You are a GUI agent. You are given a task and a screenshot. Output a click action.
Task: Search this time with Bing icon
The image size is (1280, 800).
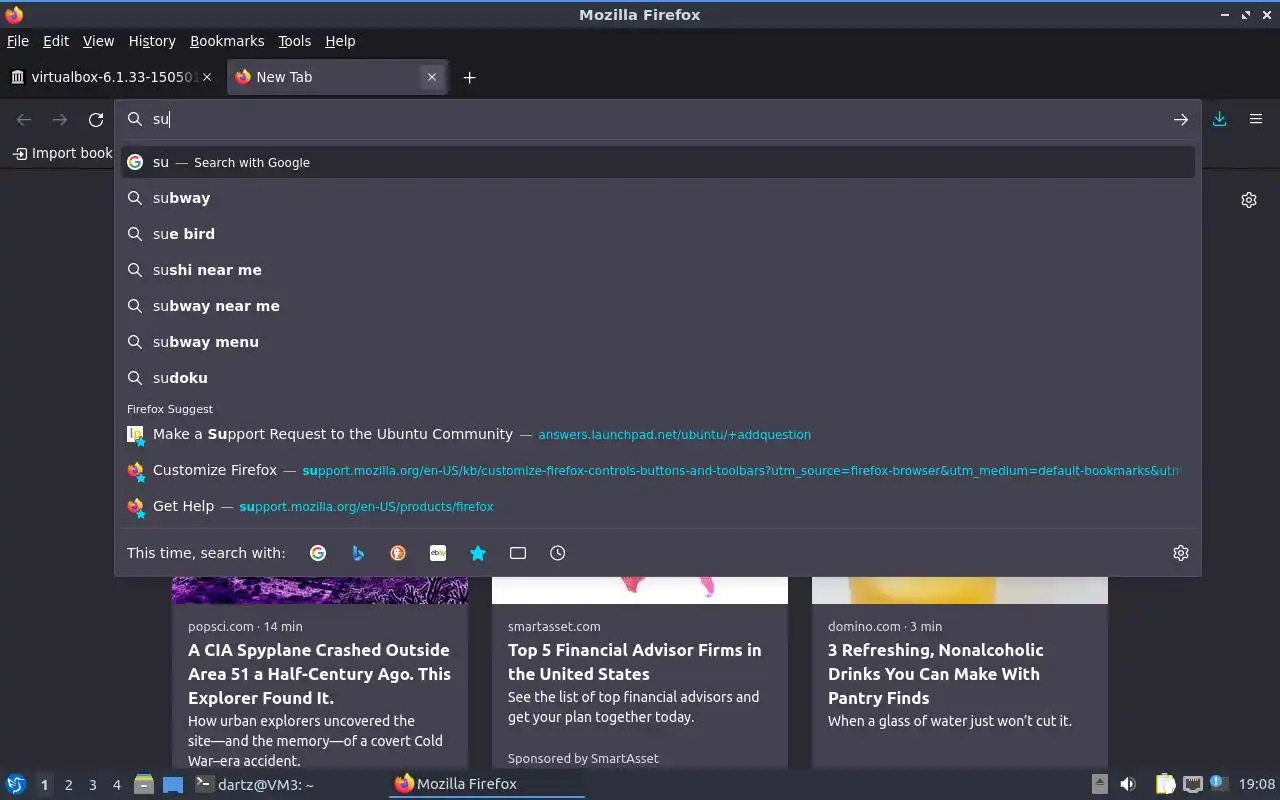click(x=358, y=553)
